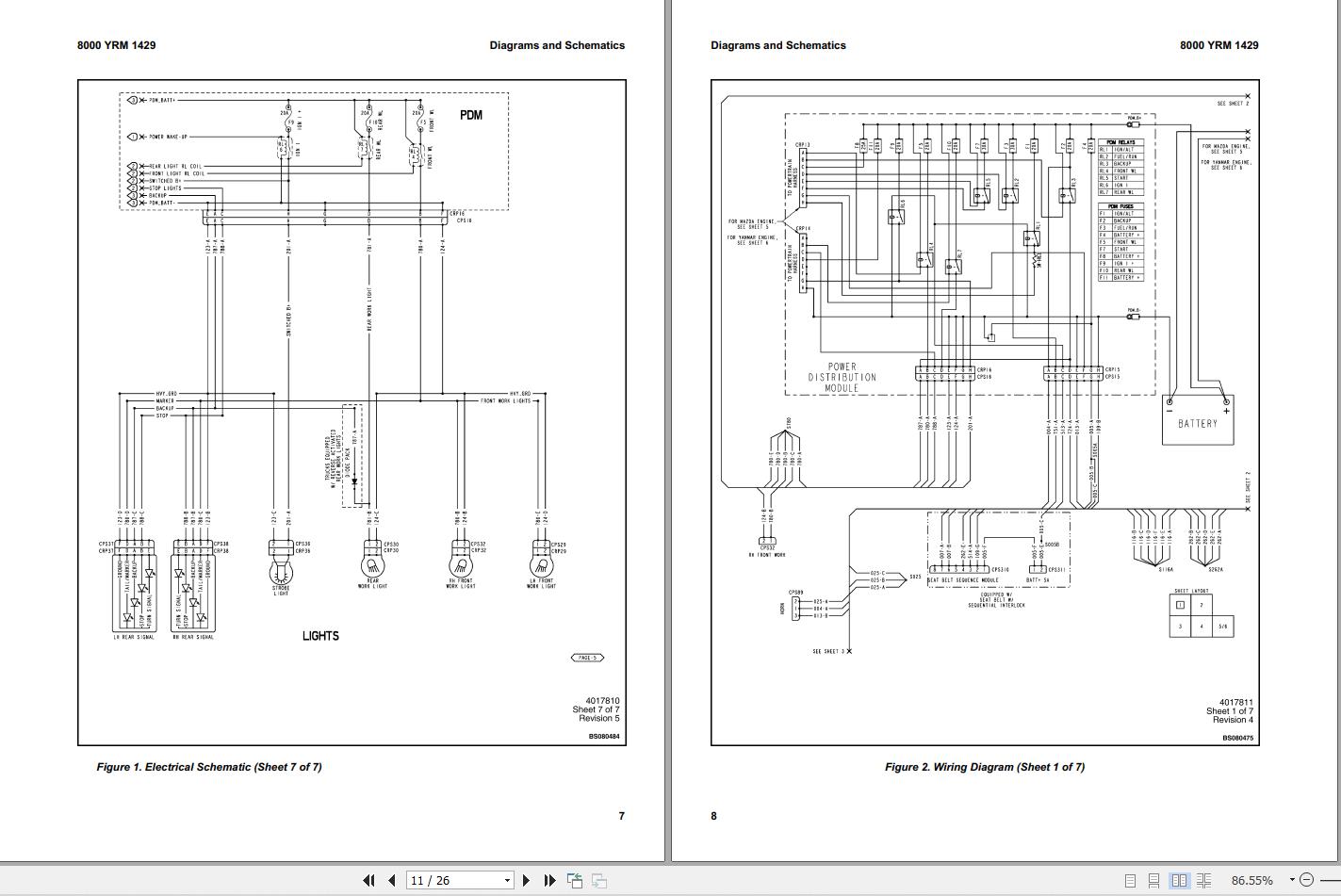Click the PAGE-5 reference label
Screen dimensions: 1341x896
click(587, 658)
